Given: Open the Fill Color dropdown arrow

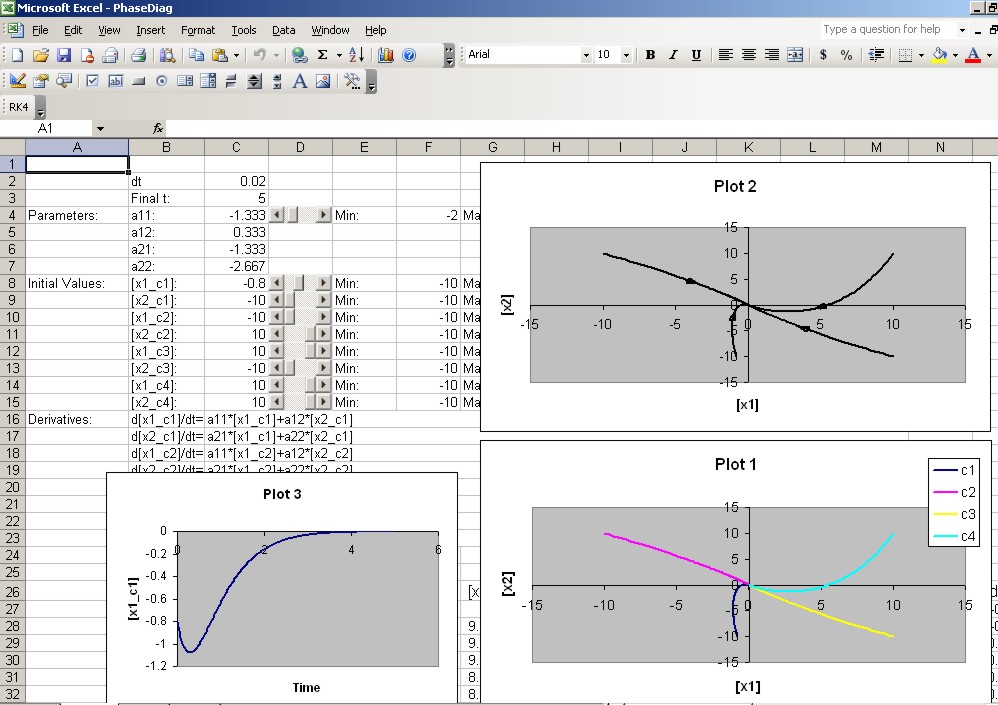Looking at the screenshot, I should click(x=955, y=55).
